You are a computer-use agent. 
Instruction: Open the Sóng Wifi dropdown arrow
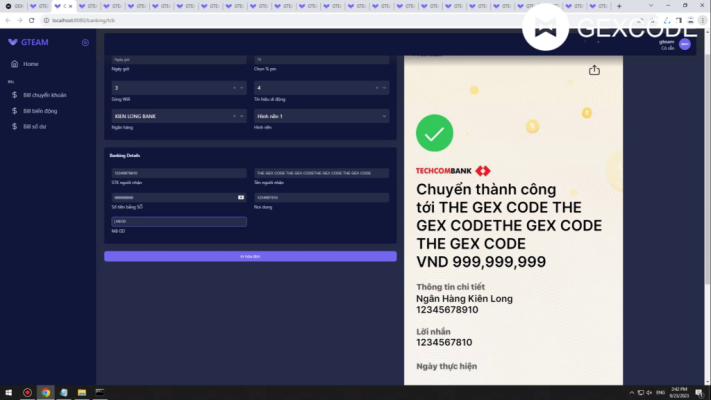pyautogui.click(x=242, y=88)
